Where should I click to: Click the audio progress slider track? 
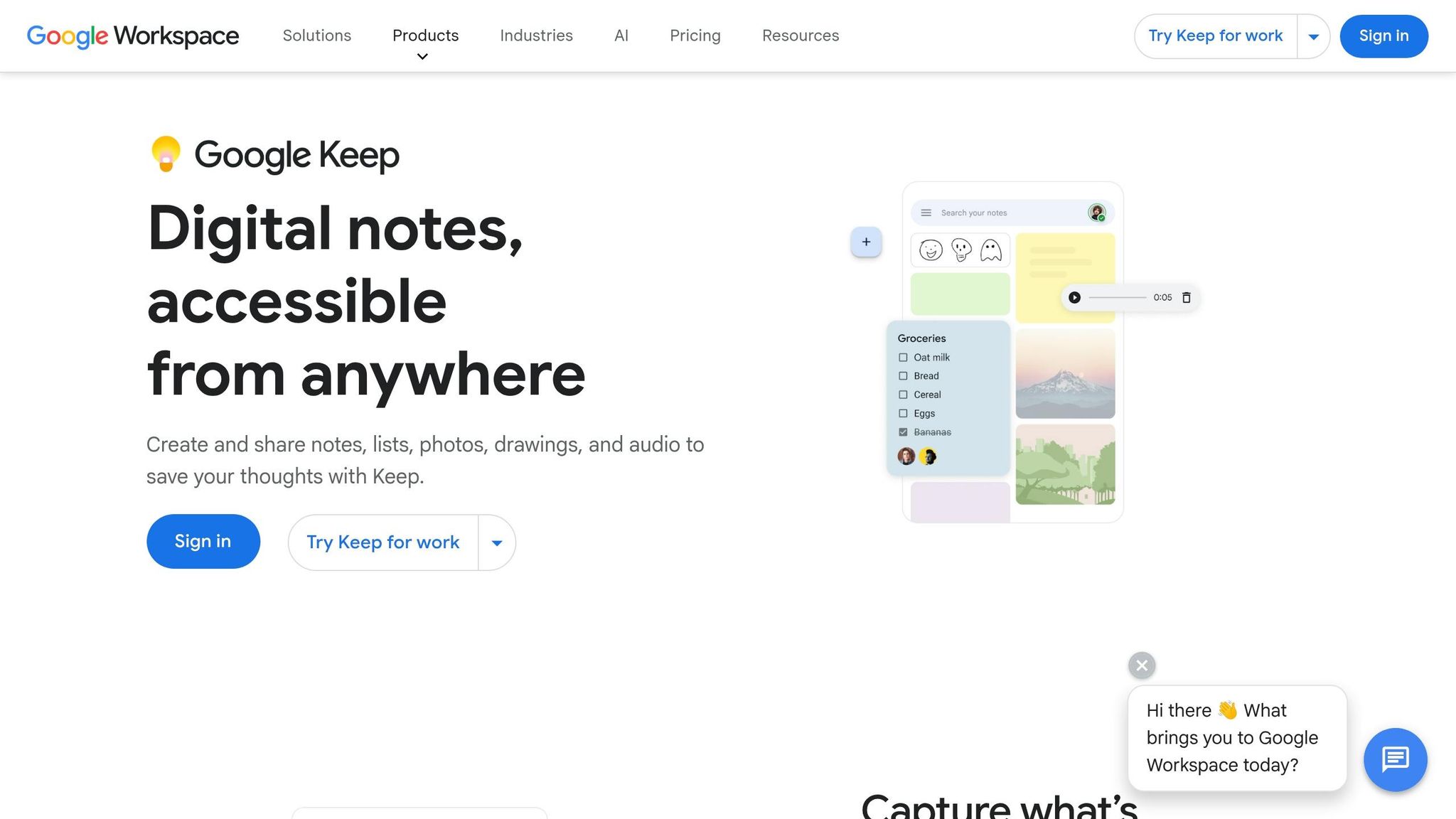pos(1118,297)
